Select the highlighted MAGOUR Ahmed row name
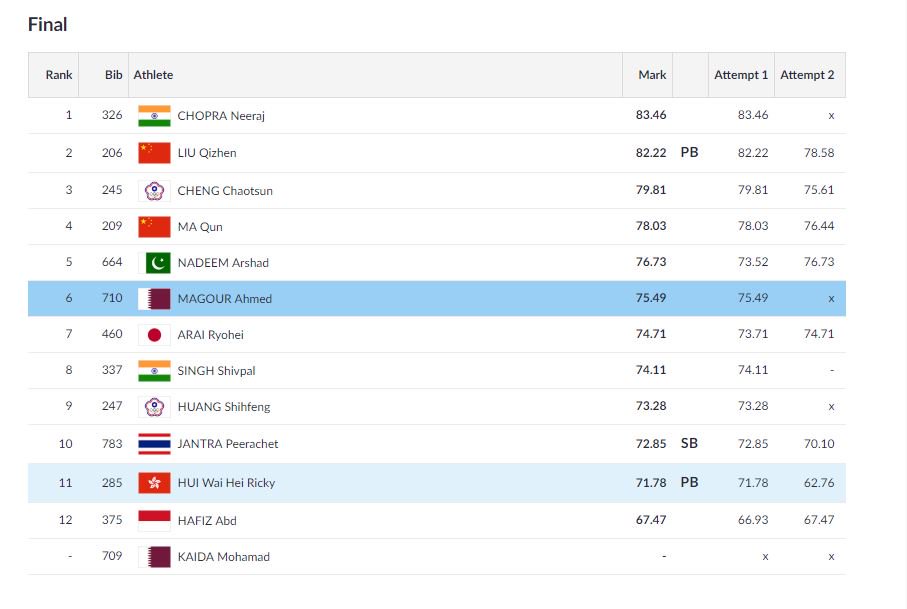Image resolution: width=907 pixels, height=609 pixels. point(224,299)
